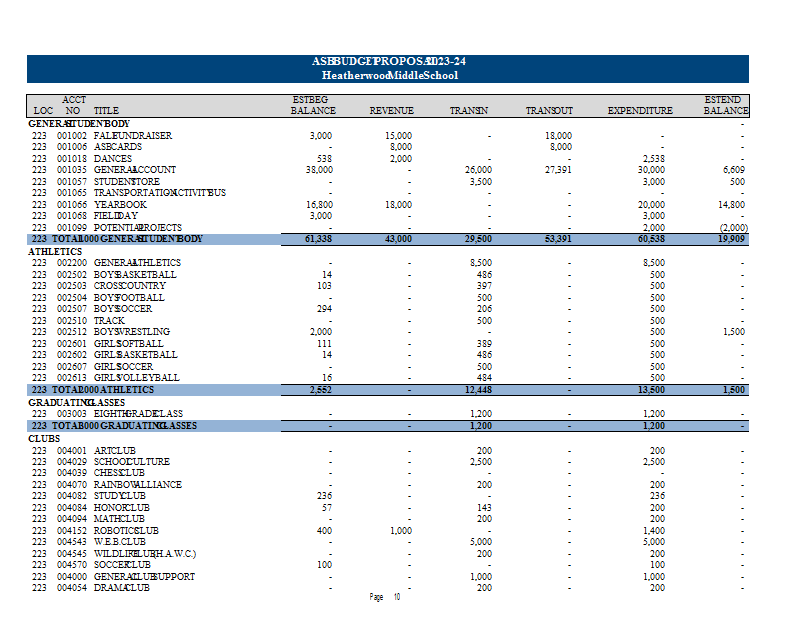Select the ROBOTICS CLUB row title
Image resolution: width=800 pixels, height=619 pixels.
click(126, 531)
